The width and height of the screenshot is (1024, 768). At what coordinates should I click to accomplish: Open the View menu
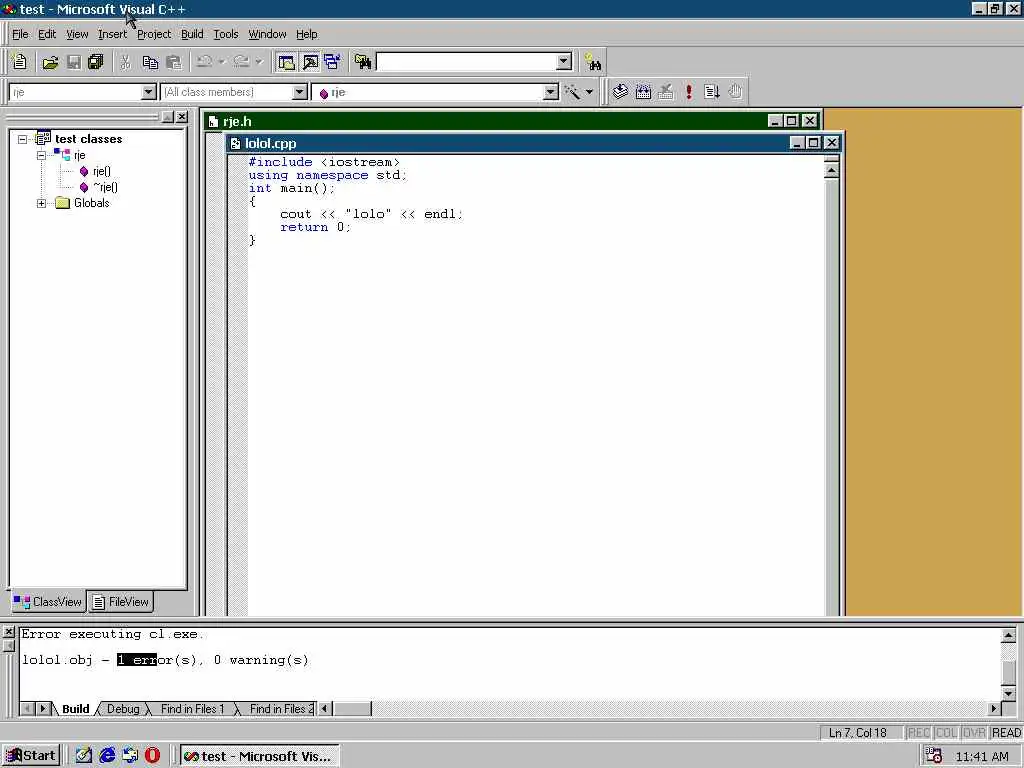click(x=77, y=34)
